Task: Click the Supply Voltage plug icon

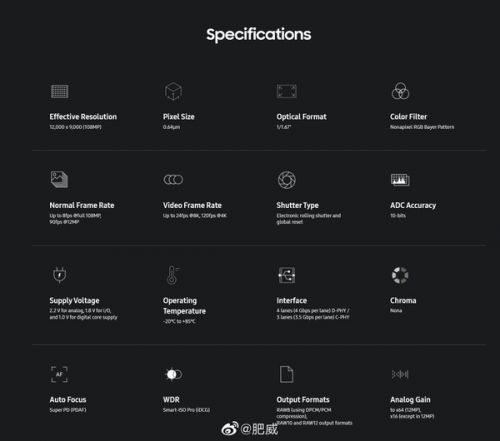Action: point(60,275)
